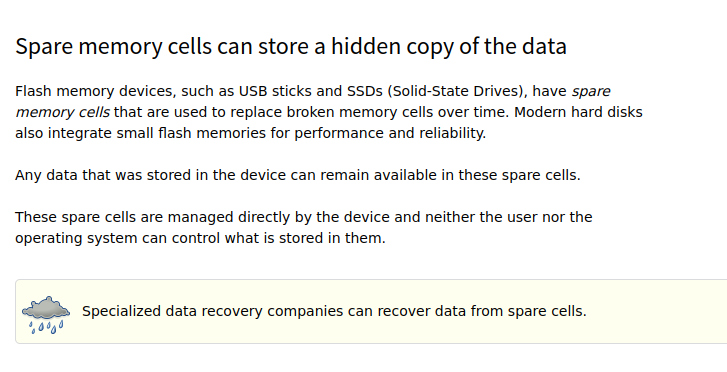Click the line "operating system can control what is stored"

200,238
